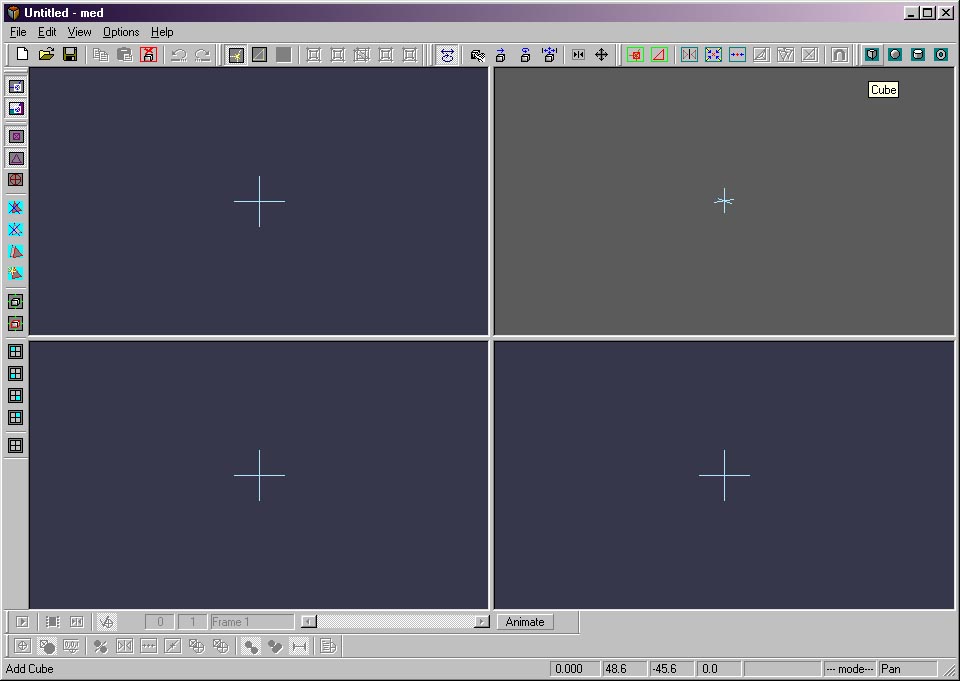960x681 pixels.
Task: Click the purple triangle icon in left toolbar
Action: click(16, 158)
